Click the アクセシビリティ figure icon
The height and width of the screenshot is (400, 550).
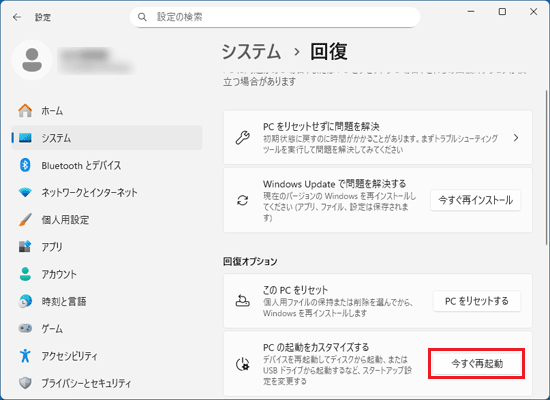[25, 356]
